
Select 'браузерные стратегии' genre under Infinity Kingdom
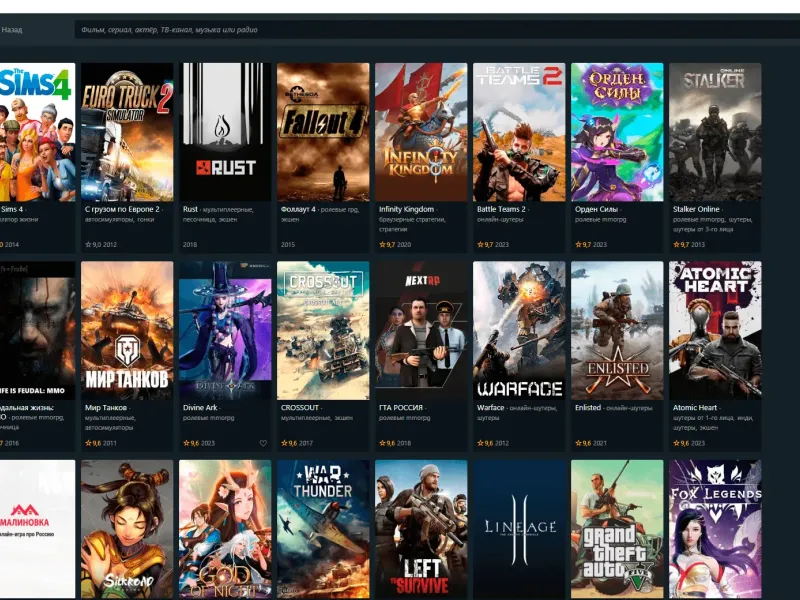click(x=412, y=219)
